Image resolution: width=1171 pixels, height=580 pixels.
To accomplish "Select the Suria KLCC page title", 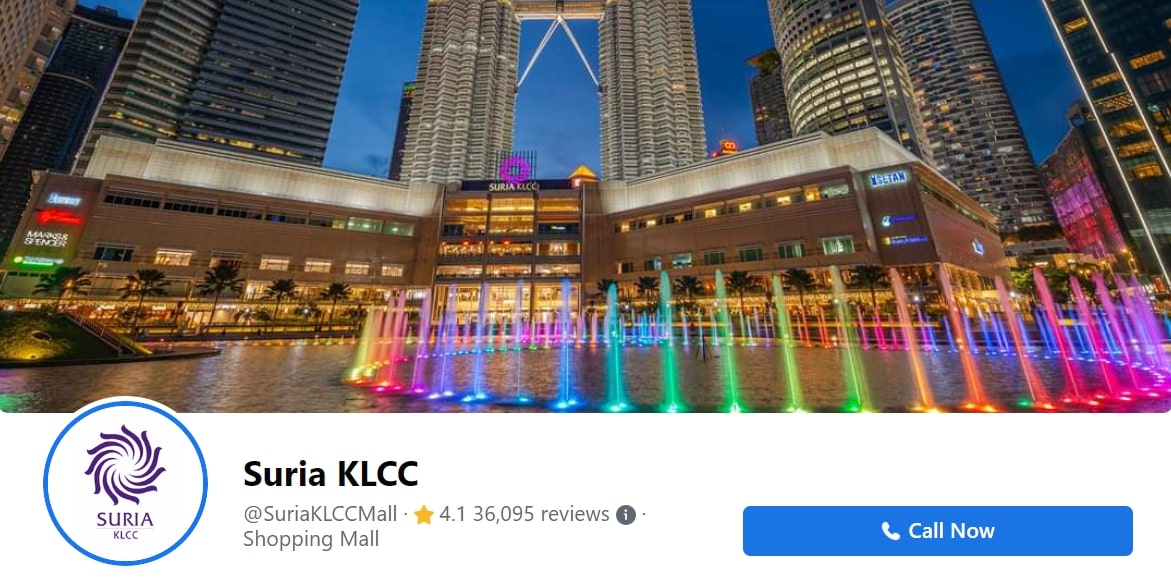I will click(x=331, y=473).
